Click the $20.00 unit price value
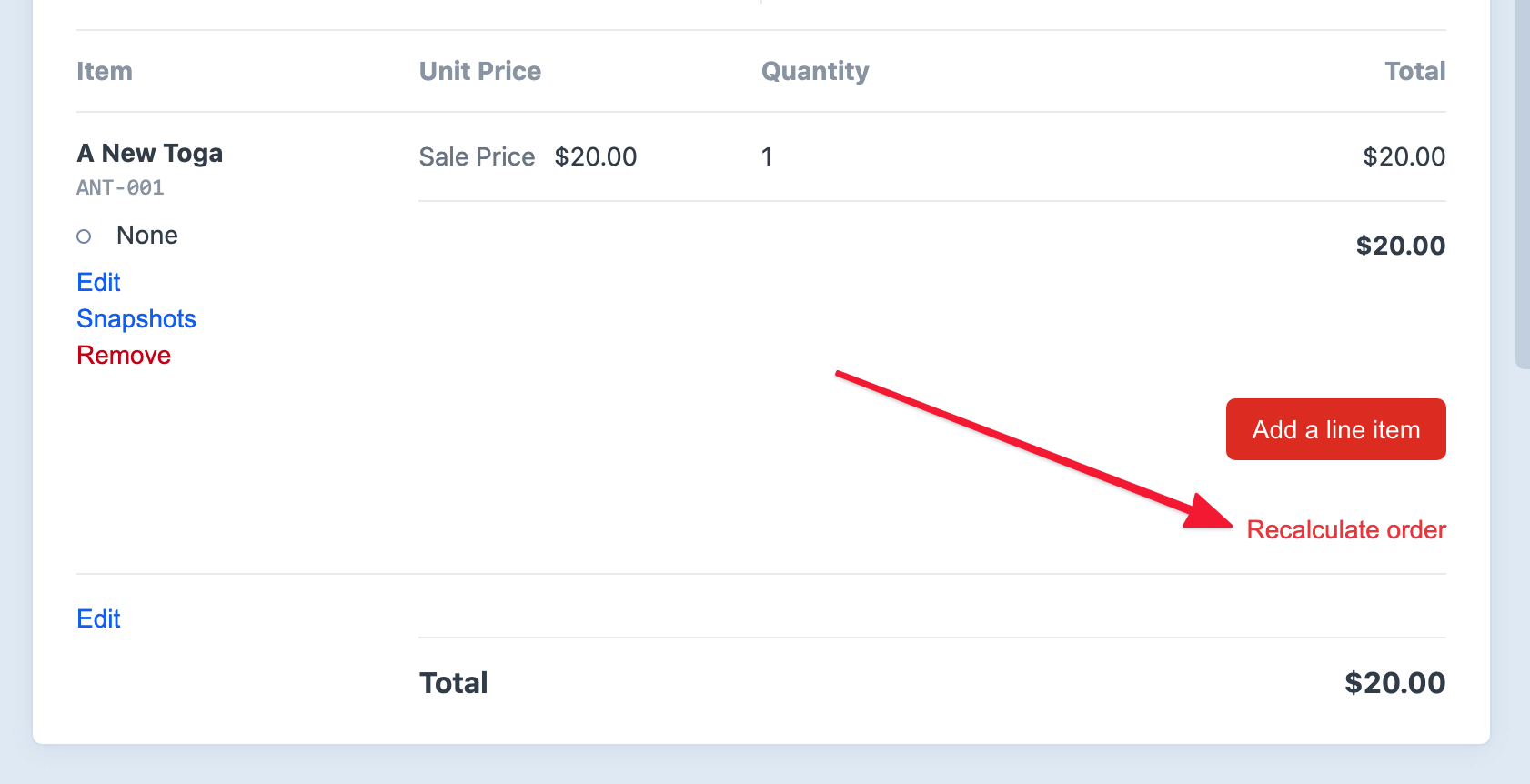 [596, 156]
